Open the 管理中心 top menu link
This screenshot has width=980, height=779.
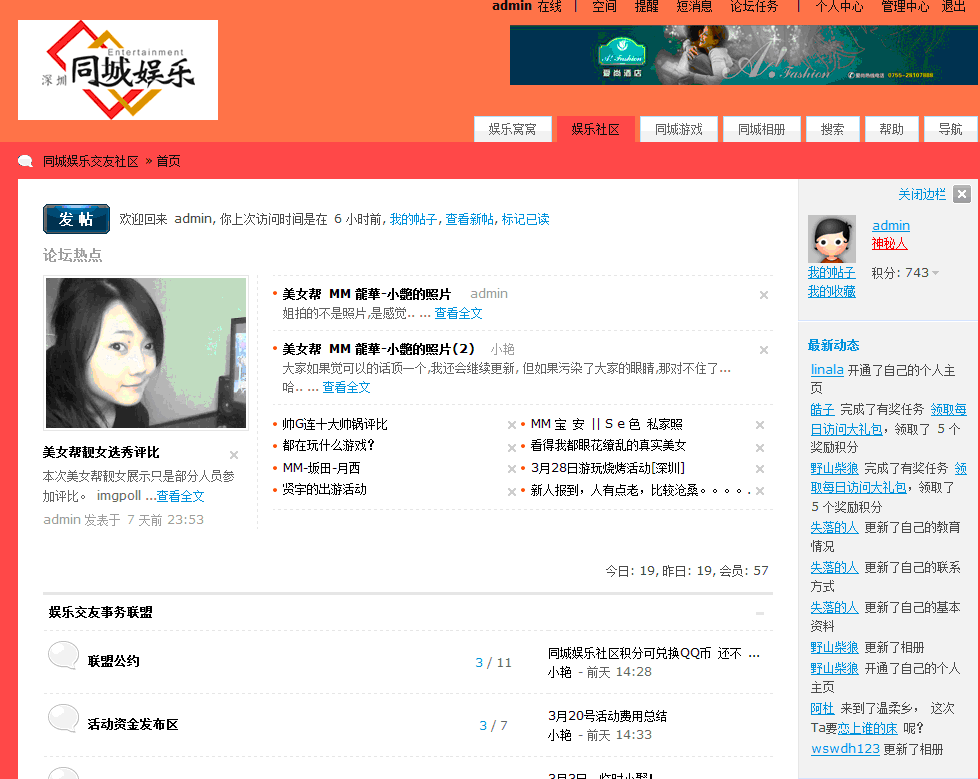click(x=905, y=6)
